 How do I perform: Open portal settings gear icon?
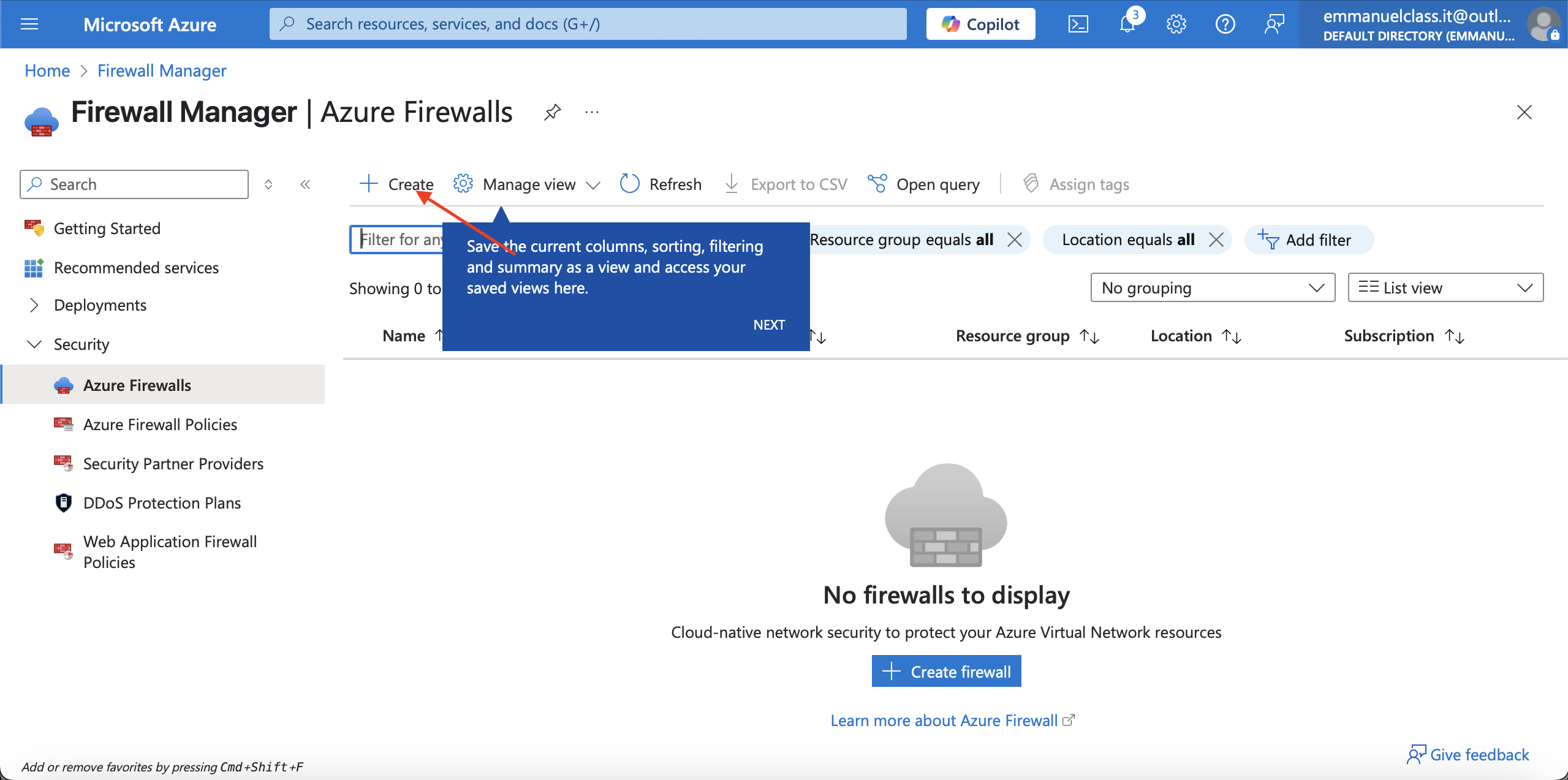pos(1176,24)
